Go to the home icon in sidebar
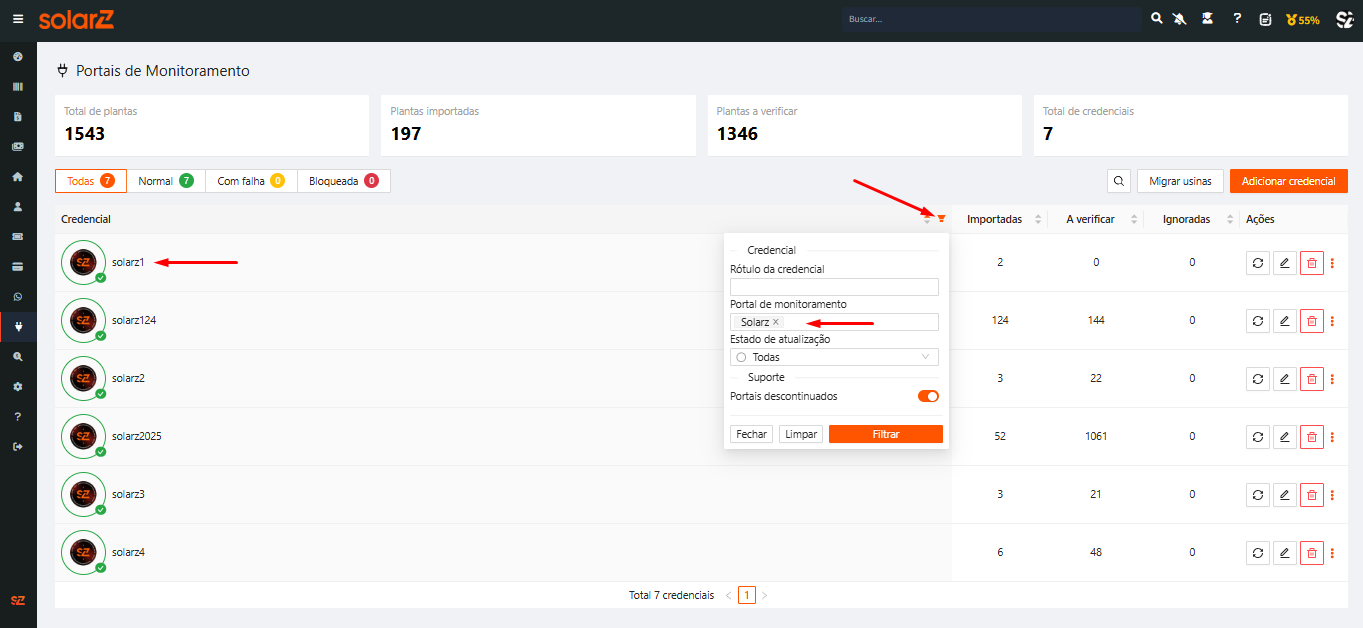The image size is (1363, 628). [18, 177]
